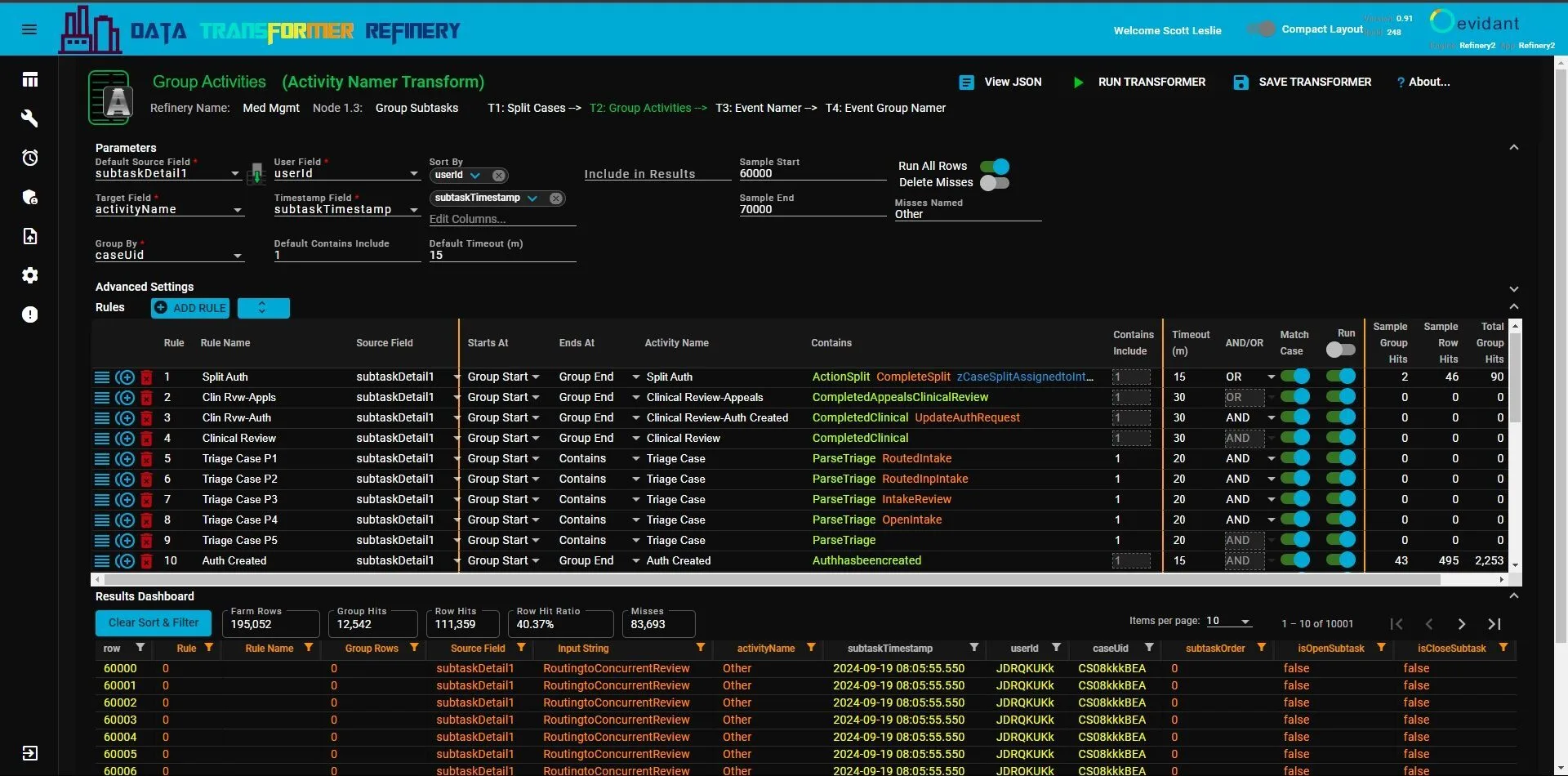This screenshot has width=1568, height=776.
Task: Click the logout icon at sidebar bottom
Action: tap(29, 753)
